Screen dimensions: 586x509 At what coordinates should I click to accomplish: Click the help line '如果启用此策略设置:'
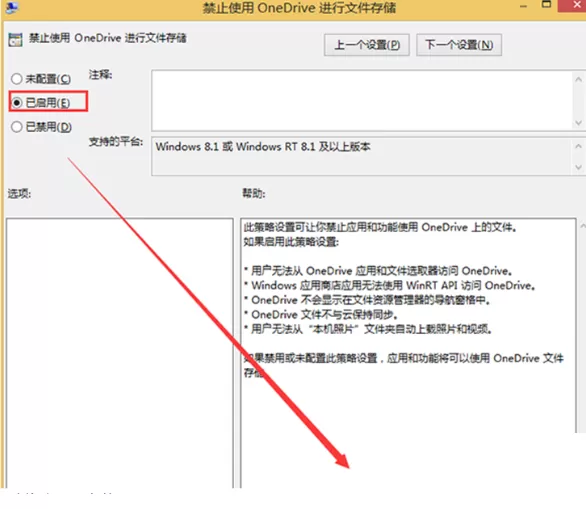tap(291, 242)
